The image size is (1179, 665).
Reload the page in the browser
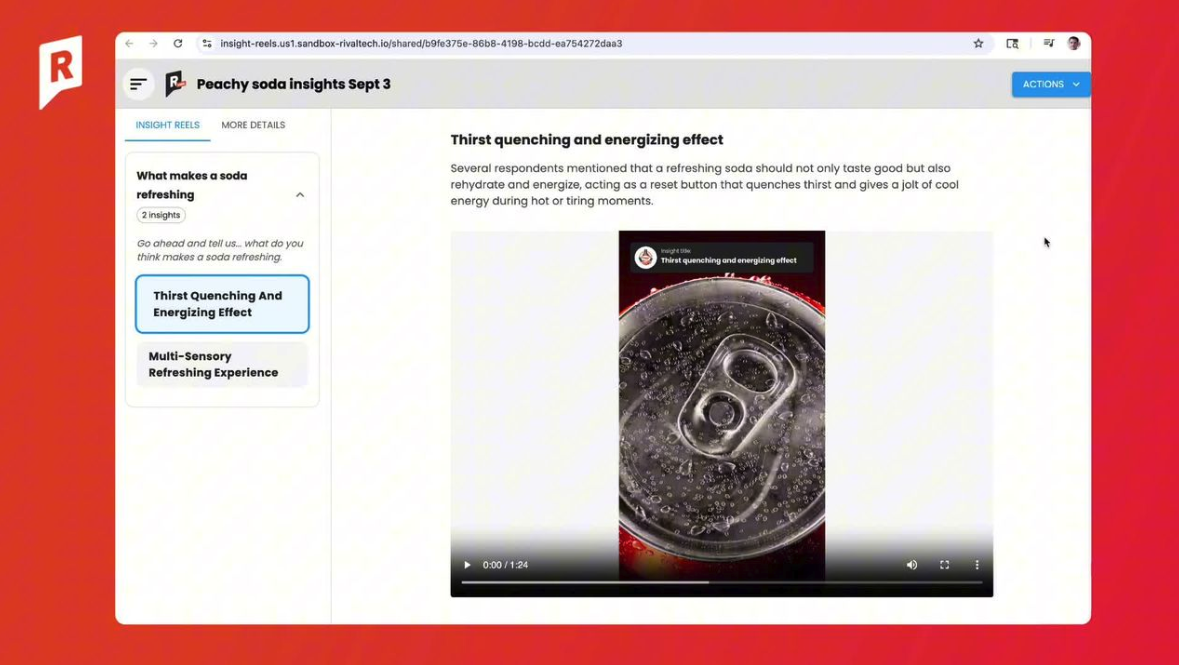coord(178,44)
